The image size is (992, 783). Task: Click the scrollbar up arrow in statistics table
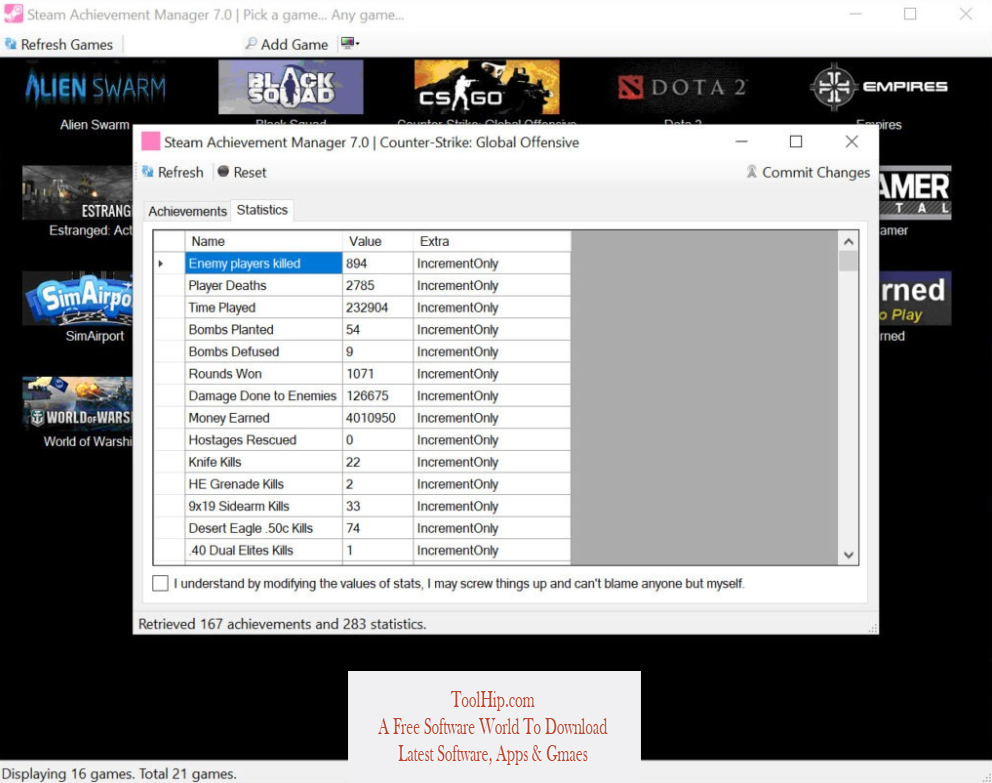(x=848, y=241)
